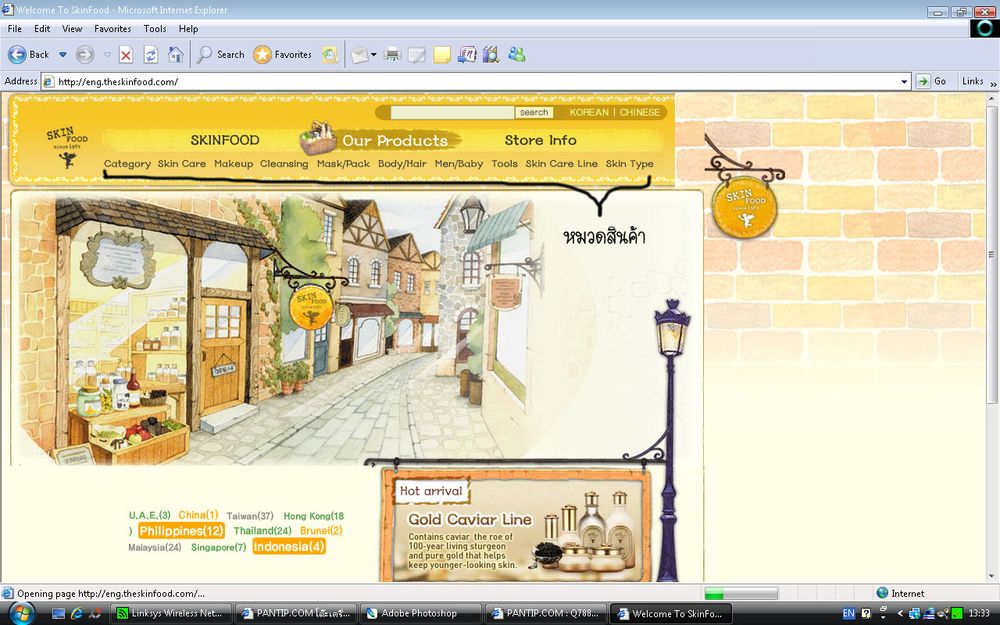Print the page with printer icon
The width and height of the screenshot is (1000, 625).
coord(392,55)
